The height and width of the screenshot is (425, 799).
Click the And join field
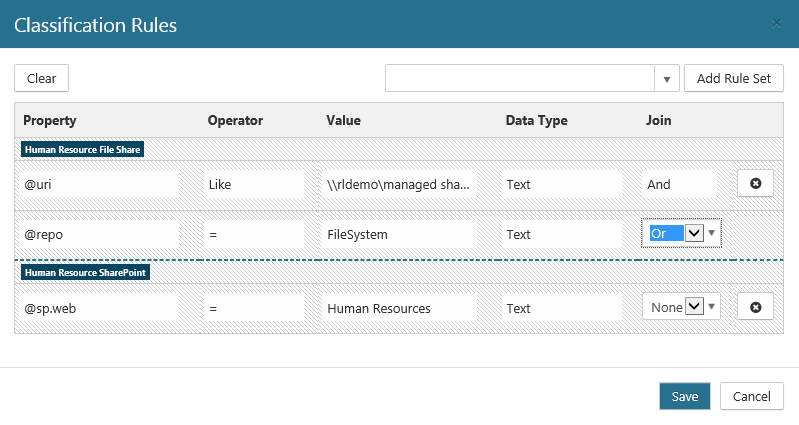(679, 184)
